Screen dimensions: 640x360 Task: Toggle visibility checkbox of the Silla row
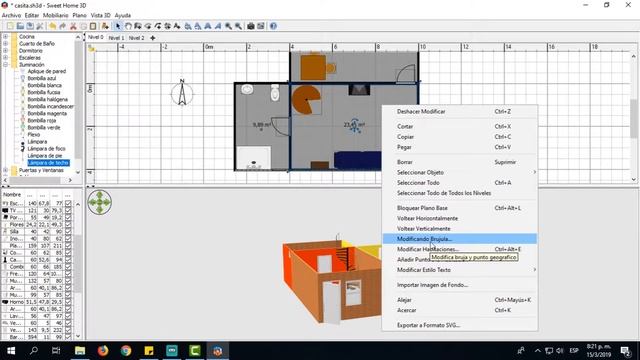pos(68,231)
